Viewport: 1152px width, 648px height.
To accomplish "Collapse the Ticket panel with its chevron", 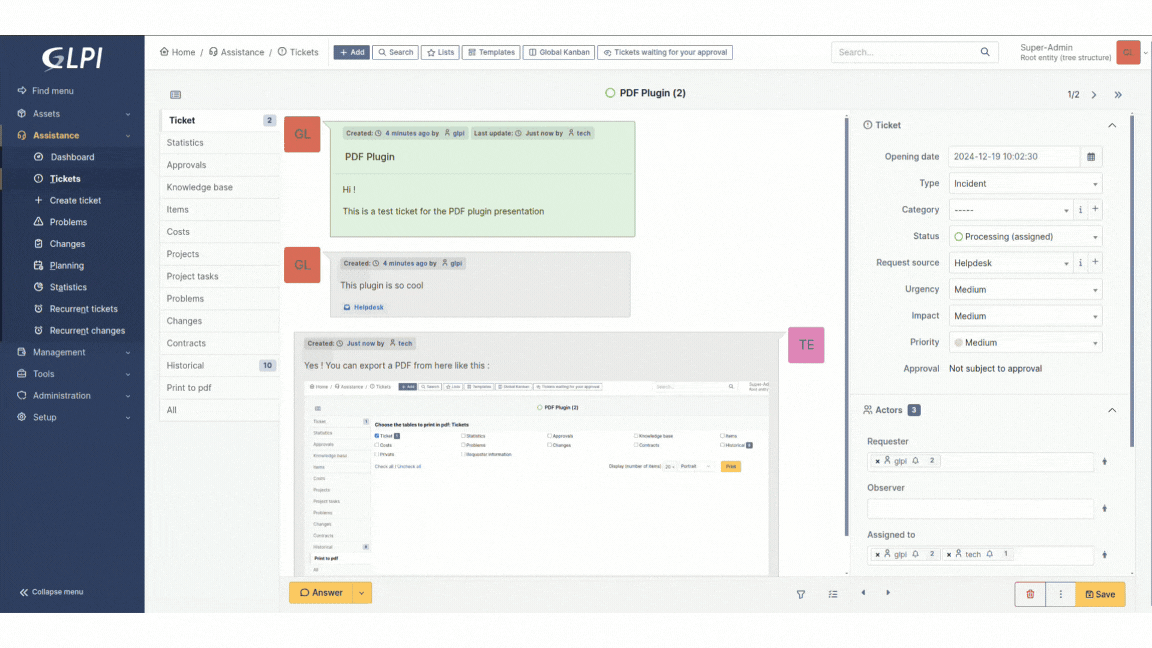I will [x=1112, y=125].
